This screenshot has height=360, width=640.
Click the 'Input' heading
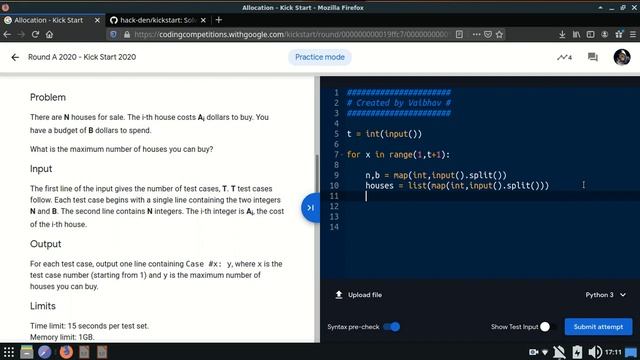pyautogui.click(x=41, y=169)
